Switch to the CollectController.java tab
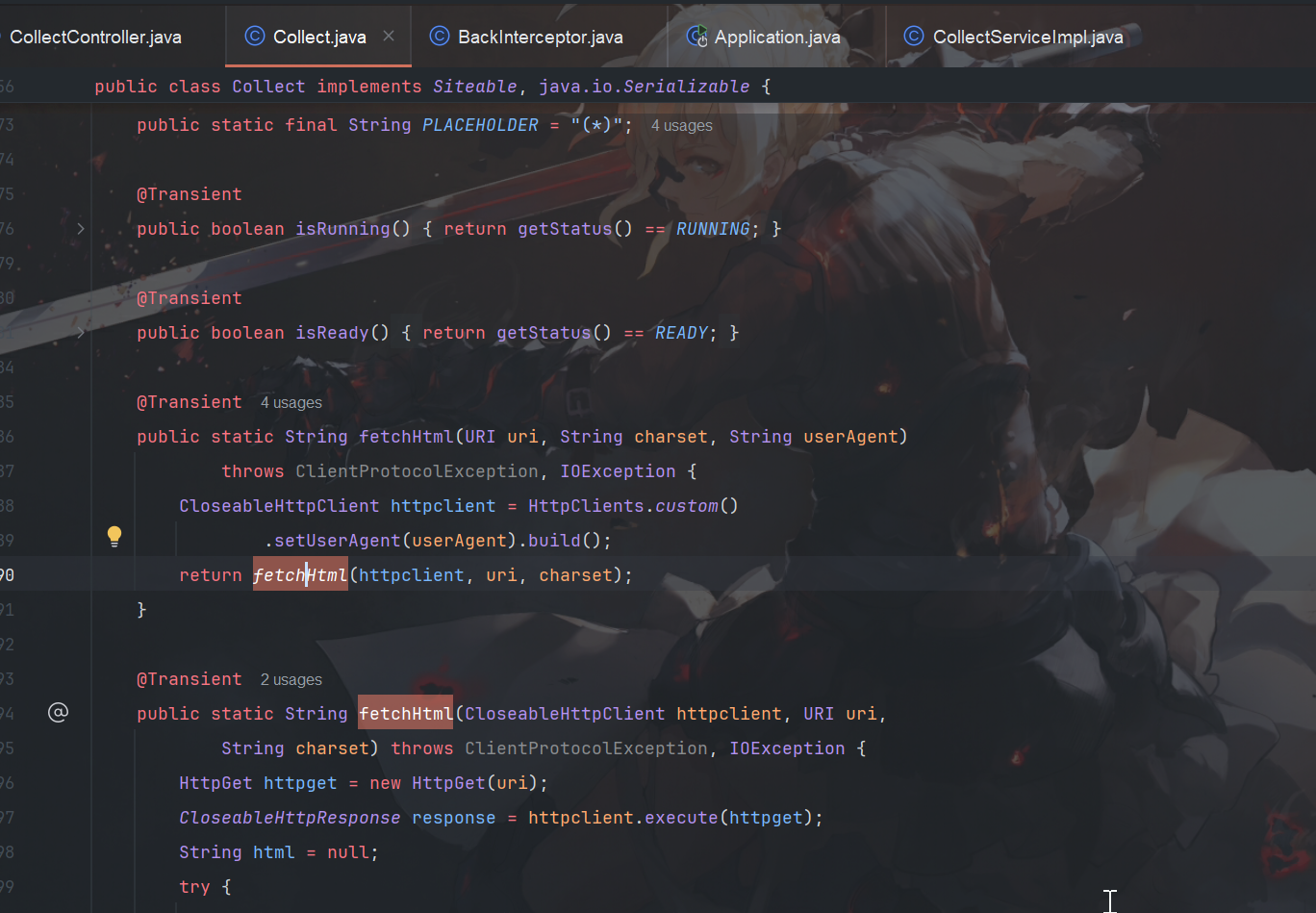 [94, 37]
